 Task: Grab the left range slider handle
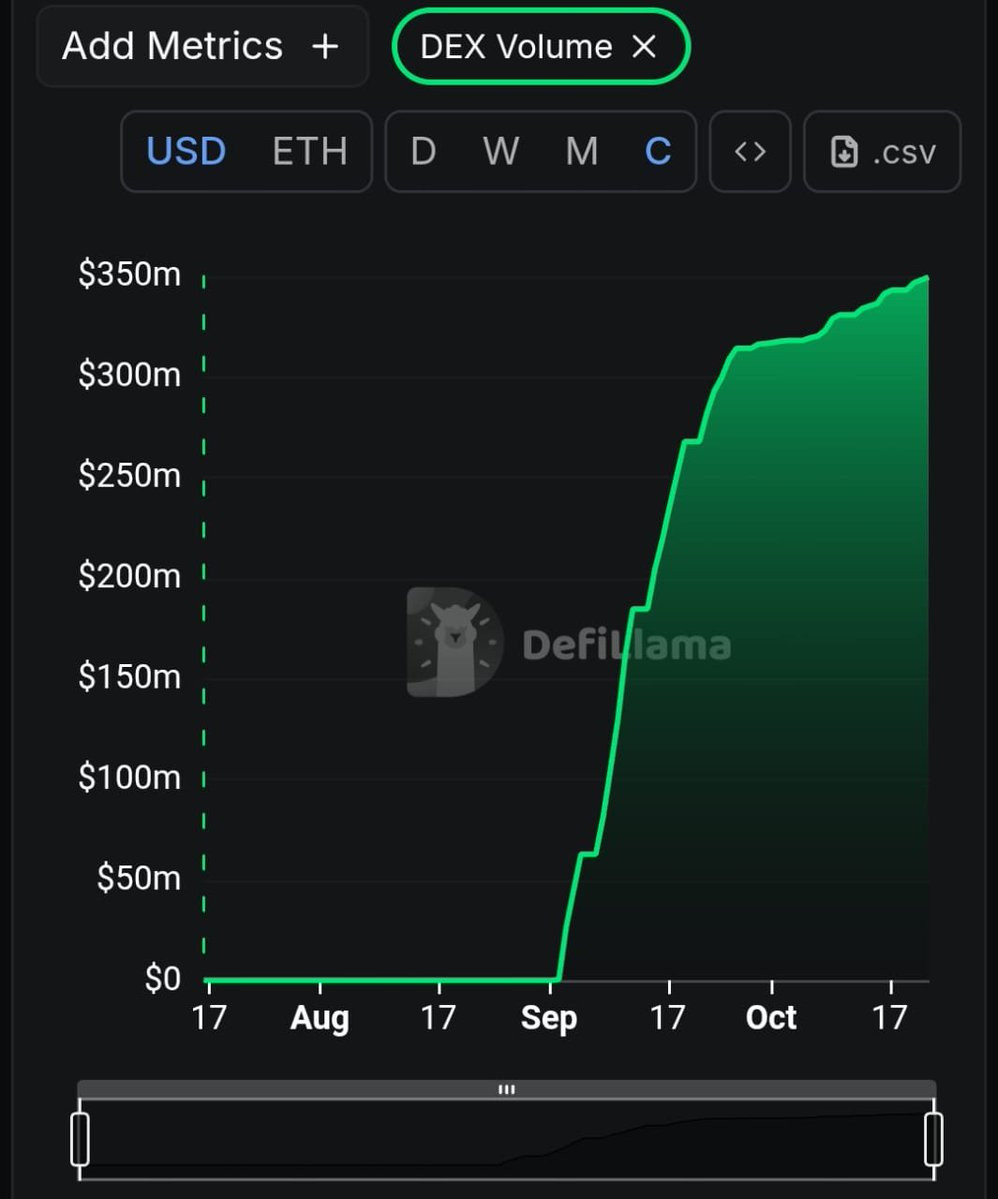tap(80, 1139)
